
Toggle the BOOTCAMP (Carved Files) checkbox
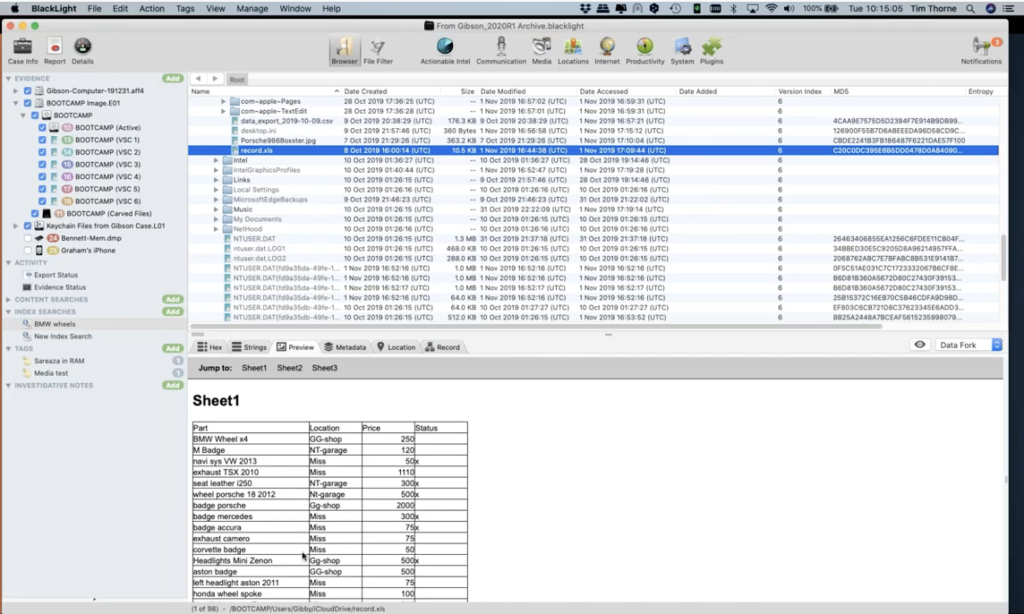35,214
